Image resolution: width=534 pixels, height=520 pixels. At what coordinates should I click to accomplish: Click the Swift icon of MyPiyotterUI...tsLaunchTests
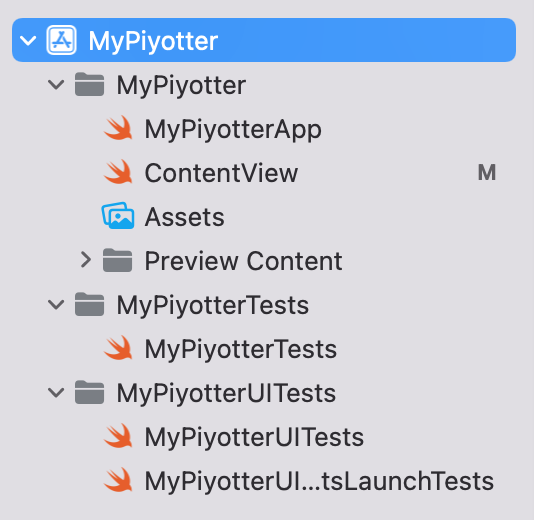(x=118, y=480)
